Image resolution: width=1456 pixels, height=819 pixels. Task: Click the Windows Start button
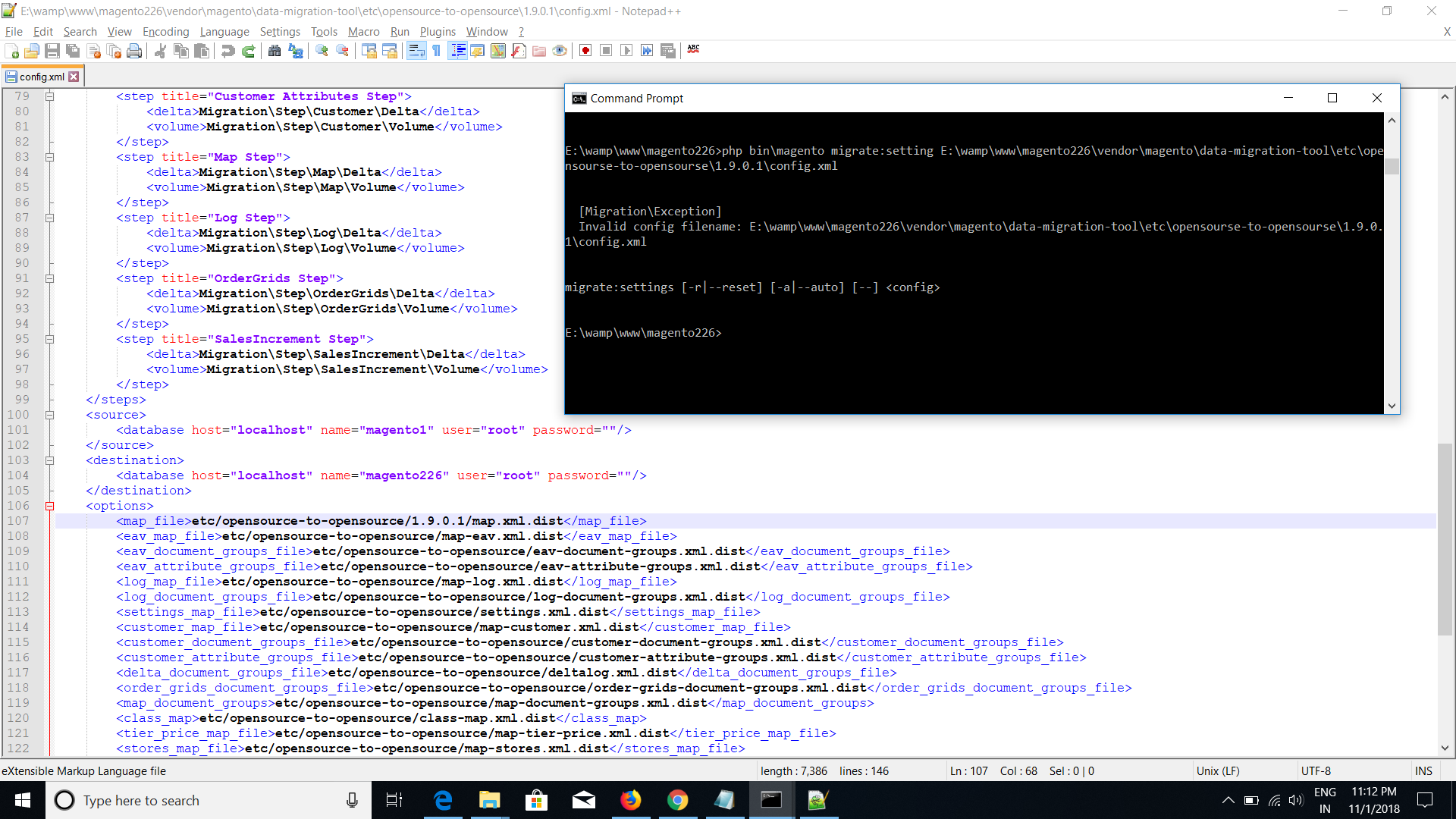(23, 800)
